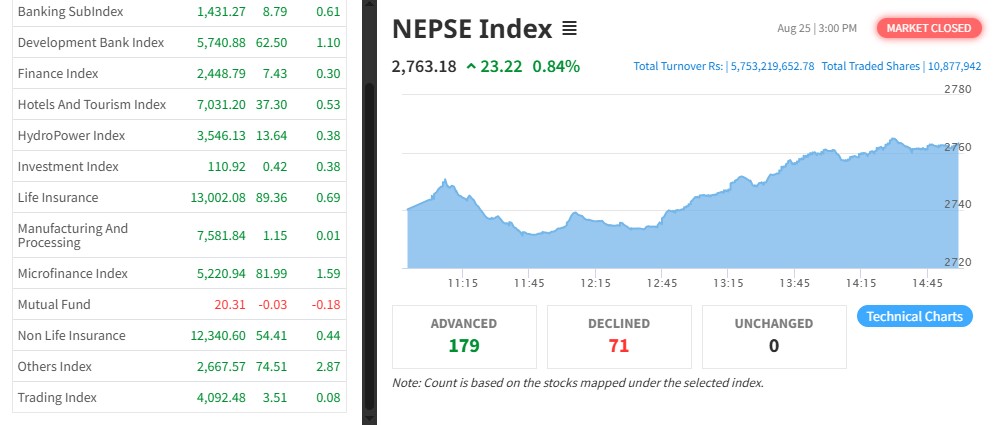Image resolution: width=994 pixels, height=425 pixels.
Task: Click the Declined 71 stocks box
Action: 618,336
